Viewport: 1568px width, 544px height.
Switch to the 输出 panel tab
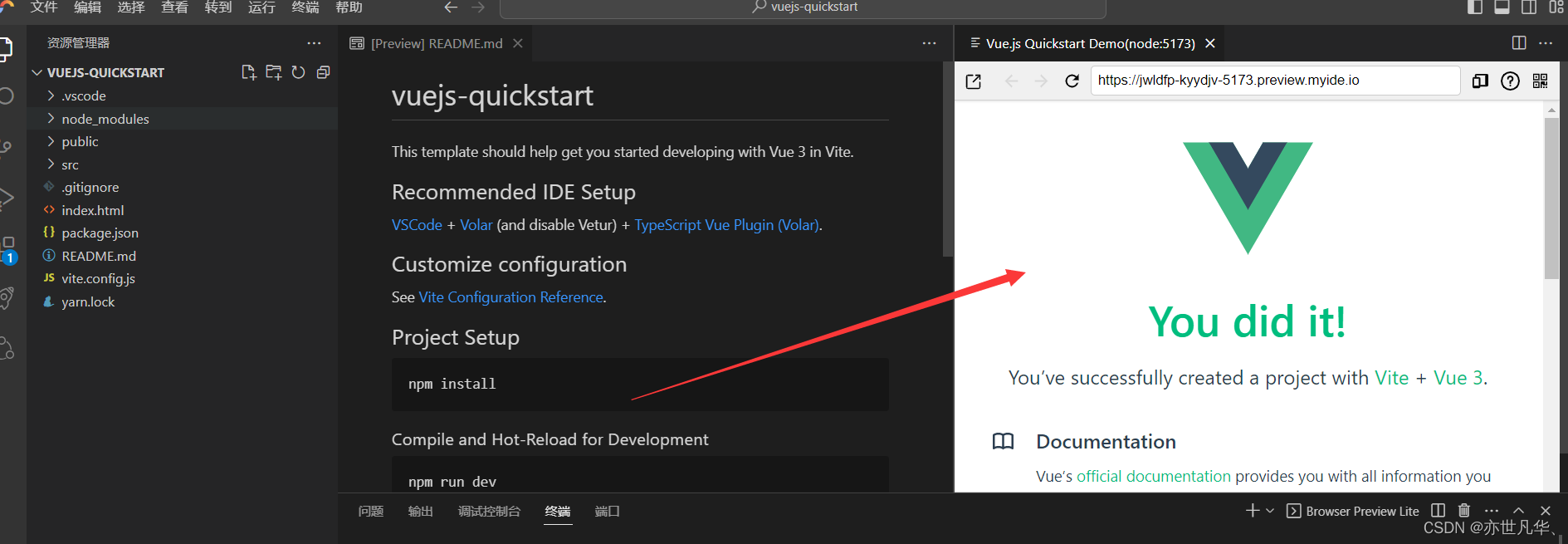point(421,511)
